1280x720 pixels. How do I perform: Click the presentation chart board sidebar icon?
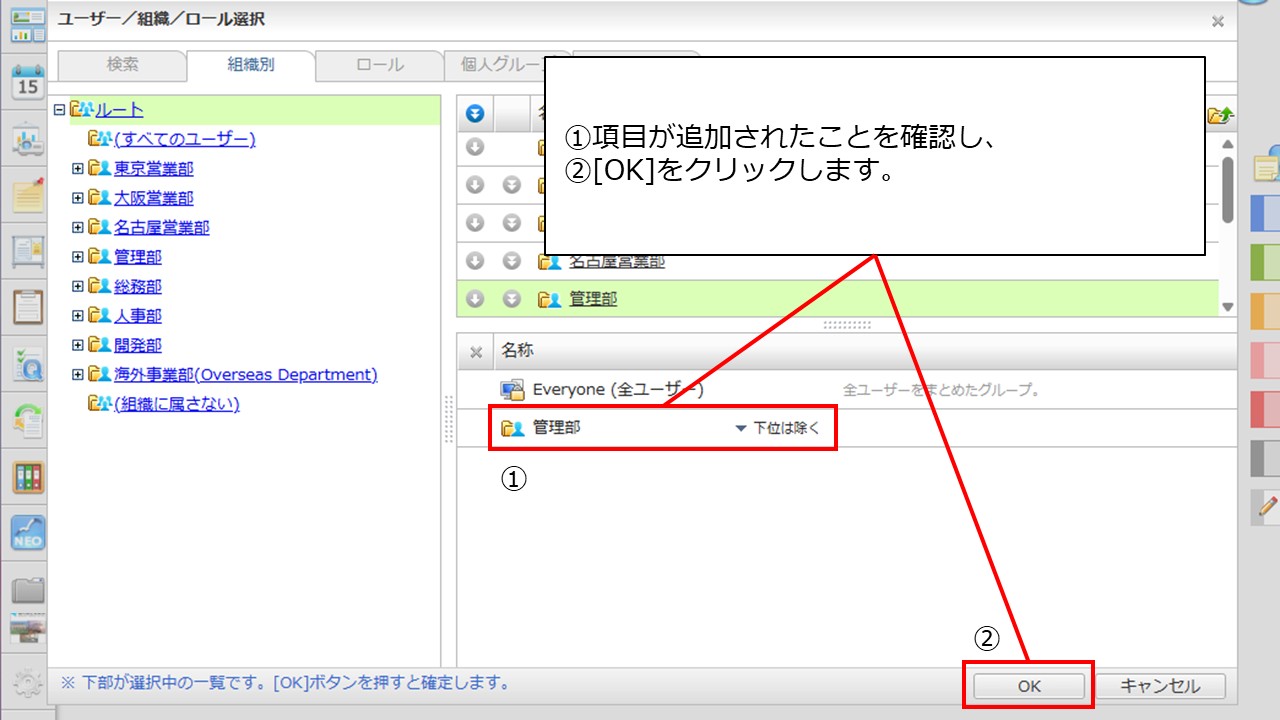[28, 139]
